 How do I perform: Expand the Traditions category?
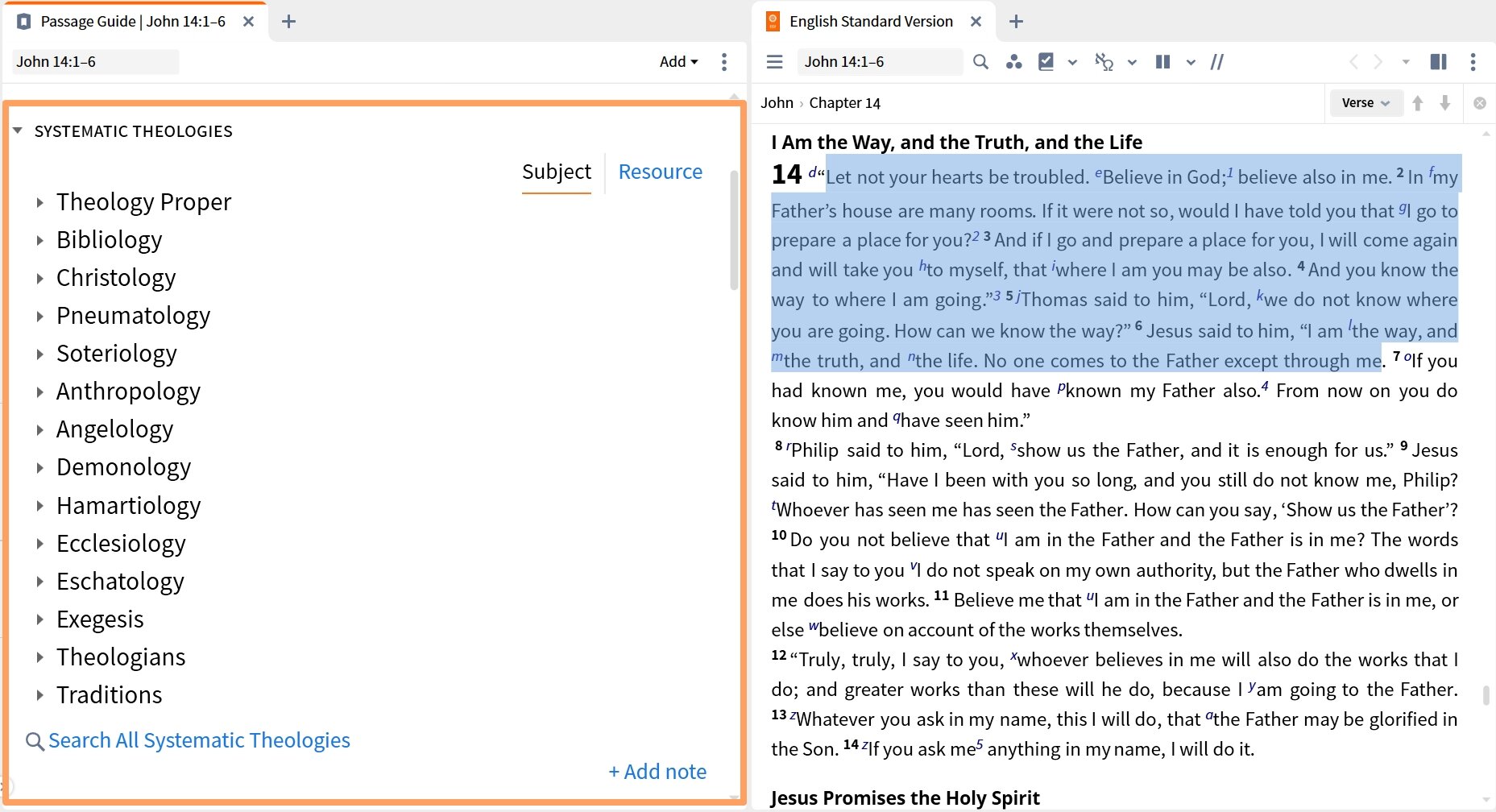[x=39, y=695]
